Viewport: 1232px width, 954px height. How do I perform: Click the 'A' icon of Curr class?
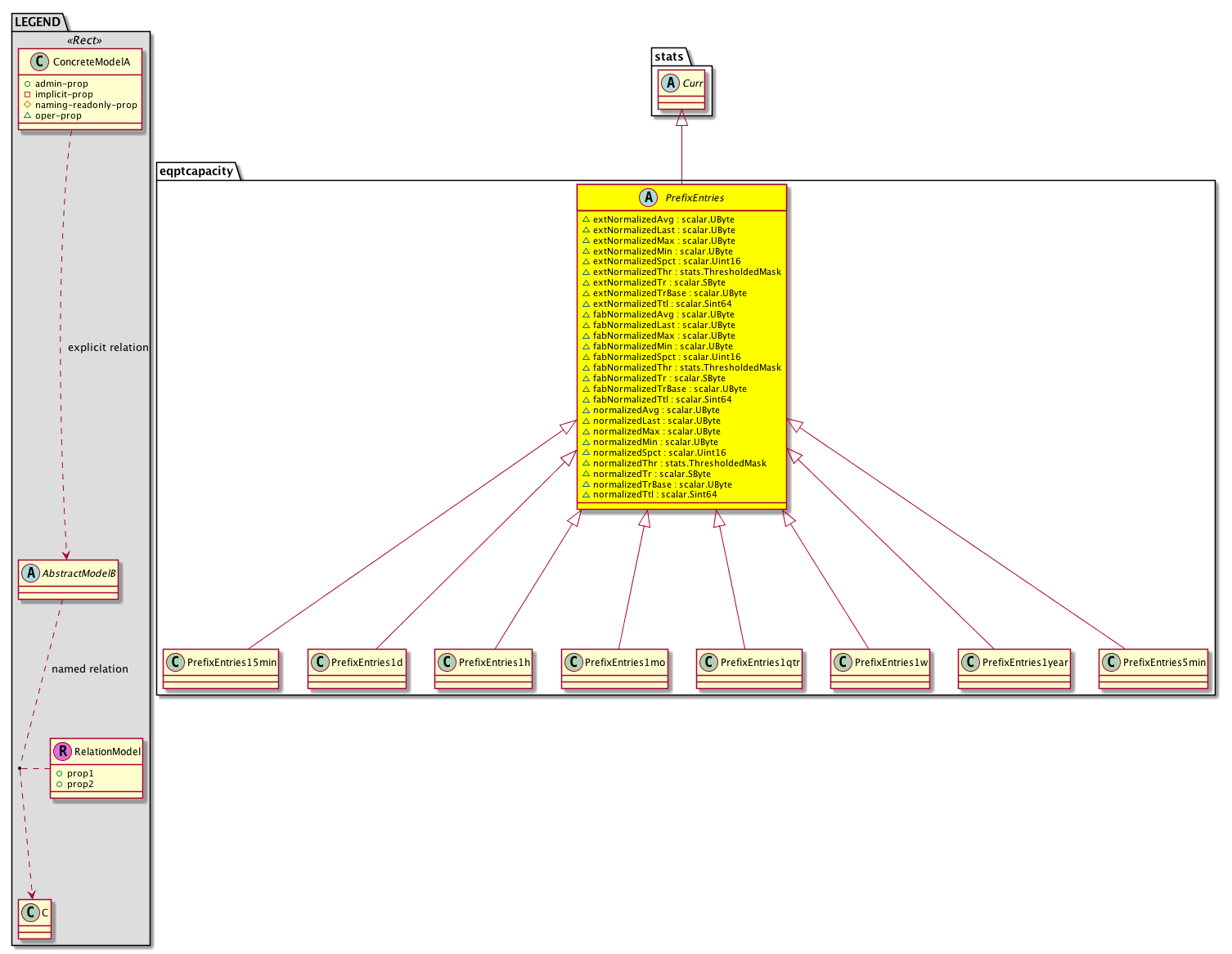[x=670, y=83]
